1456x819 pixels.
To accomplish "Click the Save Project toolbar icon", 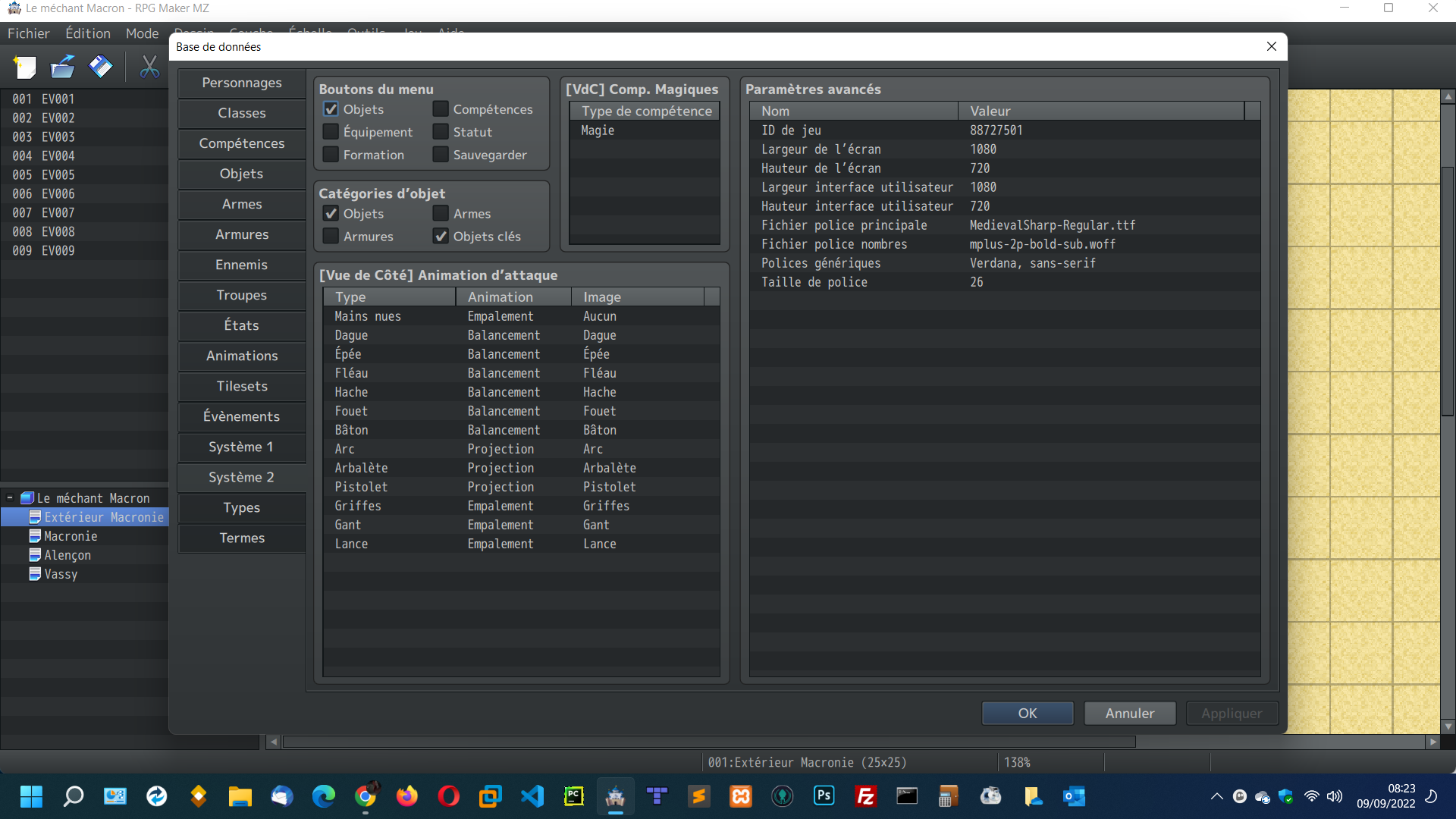I will (100, 67).
